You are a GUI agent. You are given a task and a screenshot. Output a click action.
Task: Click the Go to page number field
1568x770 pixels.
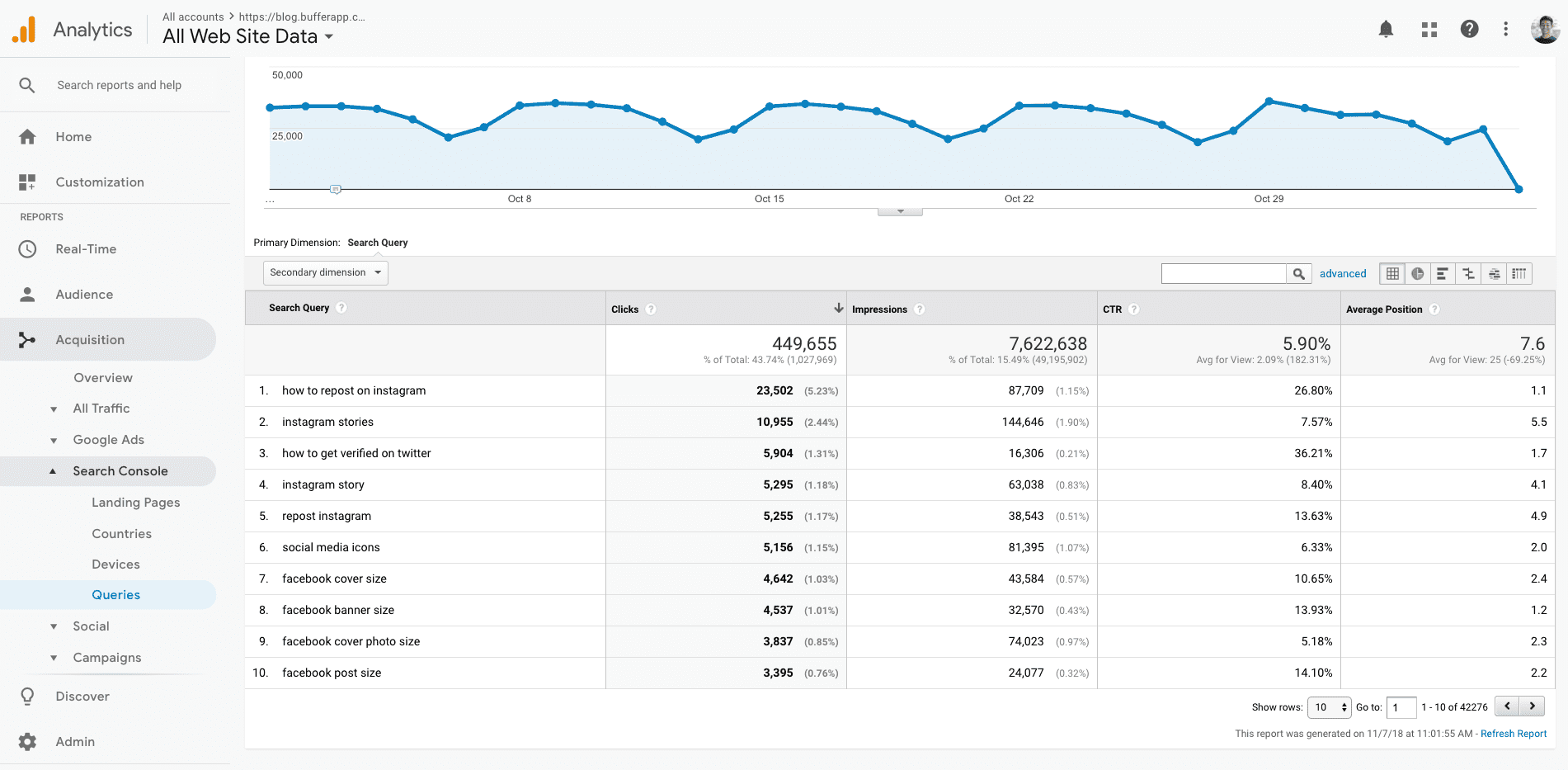1401,707
